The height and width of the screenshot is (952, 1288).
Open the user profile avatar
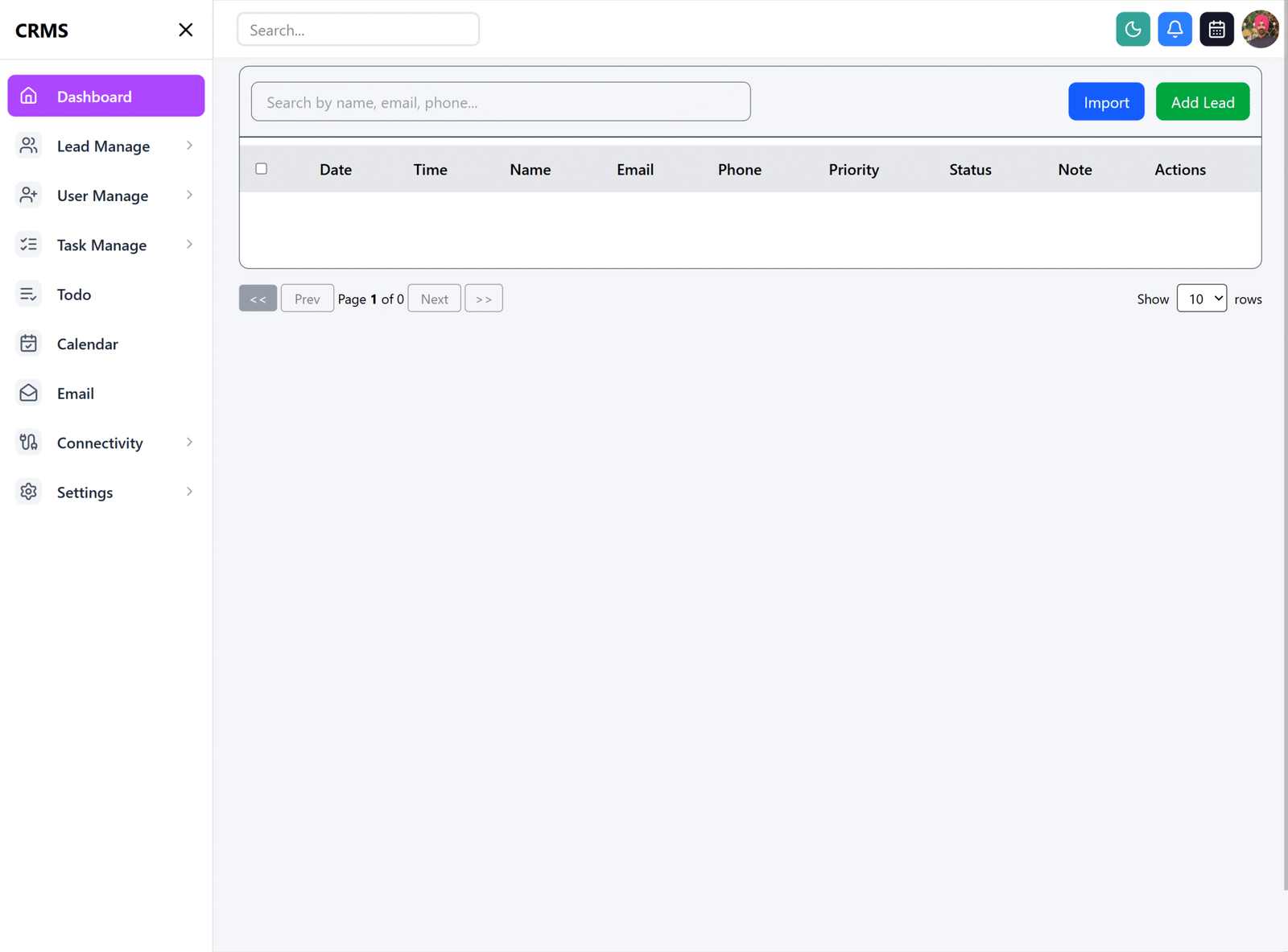coord(1259,30)
